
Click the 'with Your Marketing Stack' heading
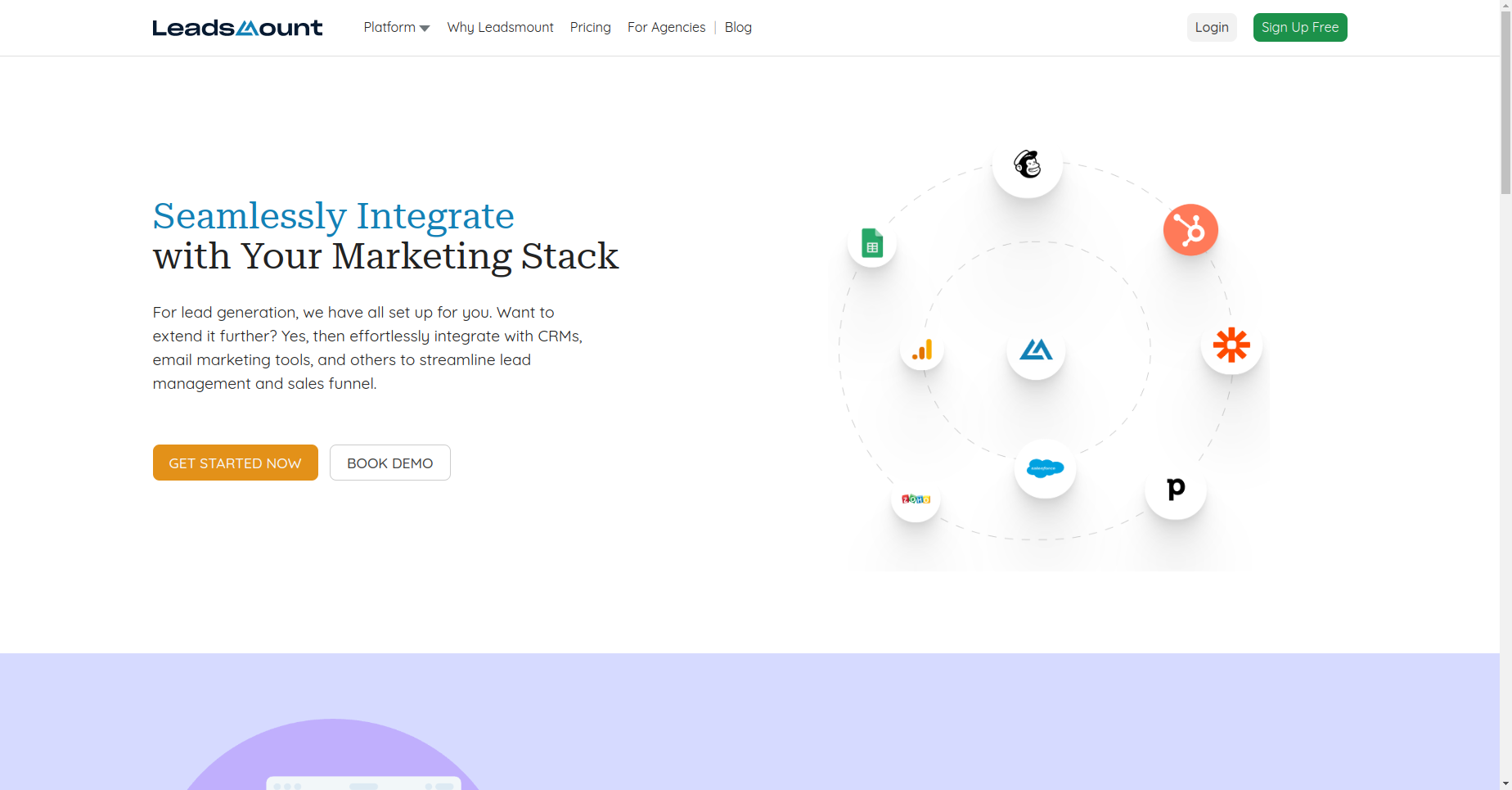click(x=386, y=256)
